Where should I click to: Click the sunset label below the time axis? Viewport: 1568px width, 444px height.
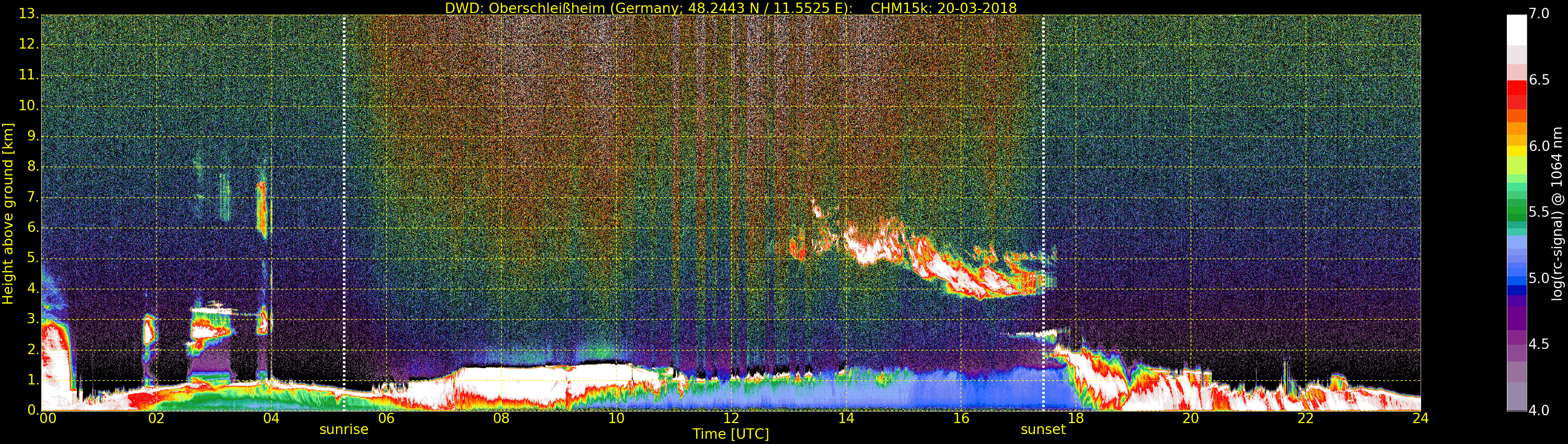1043,429
